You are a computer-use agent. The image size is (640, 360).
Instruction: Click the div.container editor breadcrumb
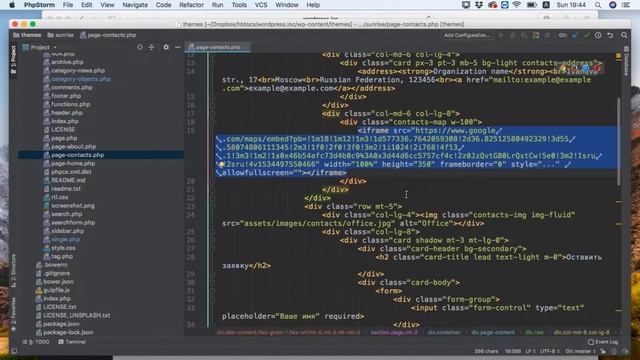pyautogui.click(x=444, y=333)
